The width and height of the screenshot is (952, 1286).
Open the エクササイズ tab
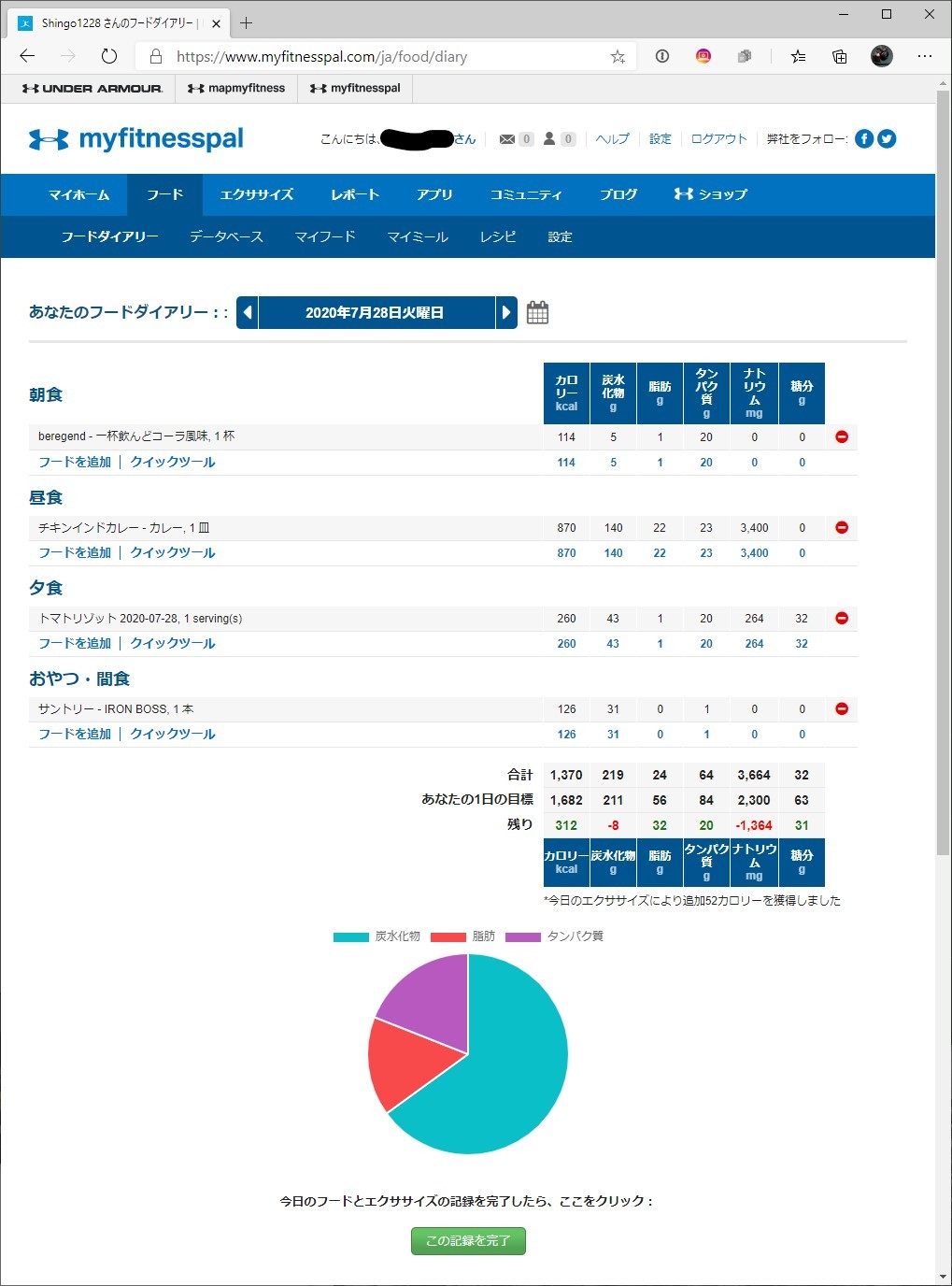(257, 194)
